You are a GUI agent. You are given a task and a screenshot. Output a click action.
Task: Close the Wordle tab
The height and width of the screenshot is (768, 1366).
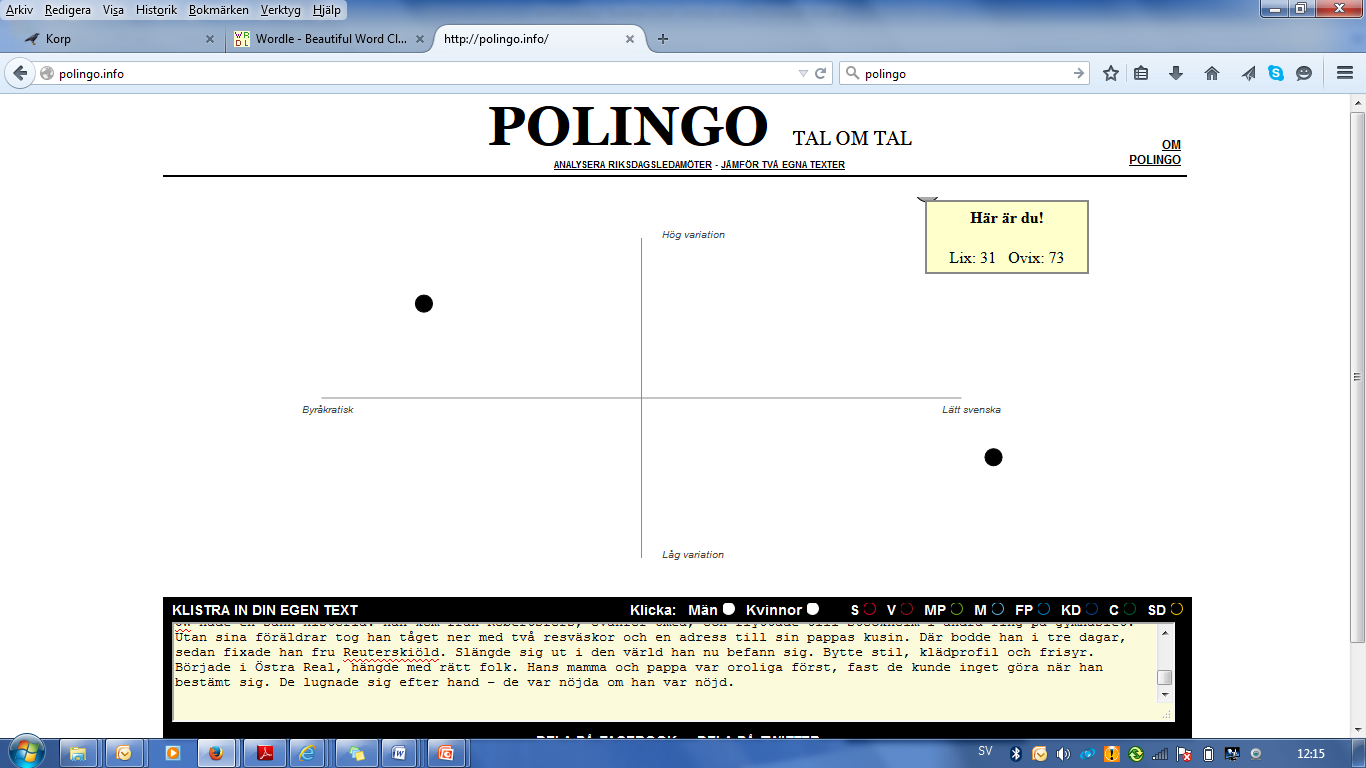(x=419, y=39)
